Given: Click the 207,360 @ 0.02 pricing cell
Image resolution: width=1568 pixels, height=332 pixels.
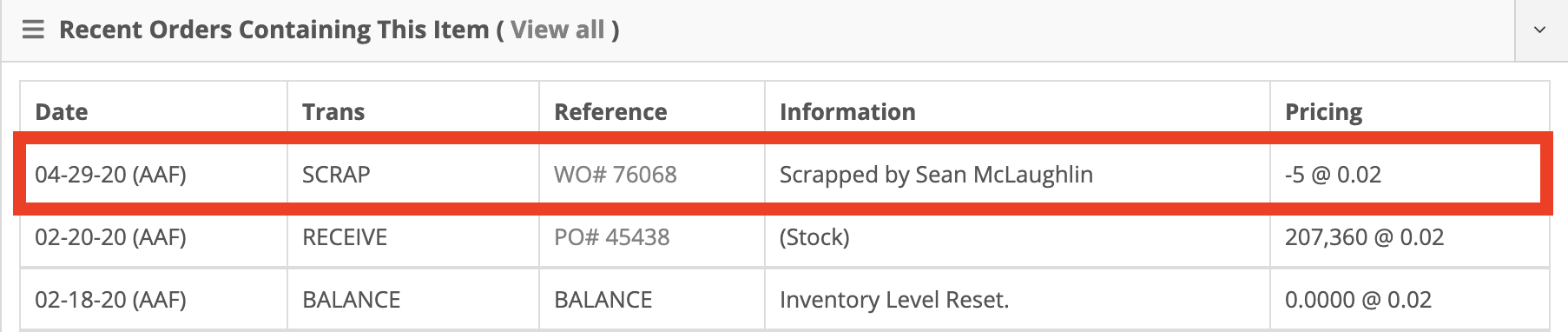Looking at the screenshot, I should [x=1410, y=237].
